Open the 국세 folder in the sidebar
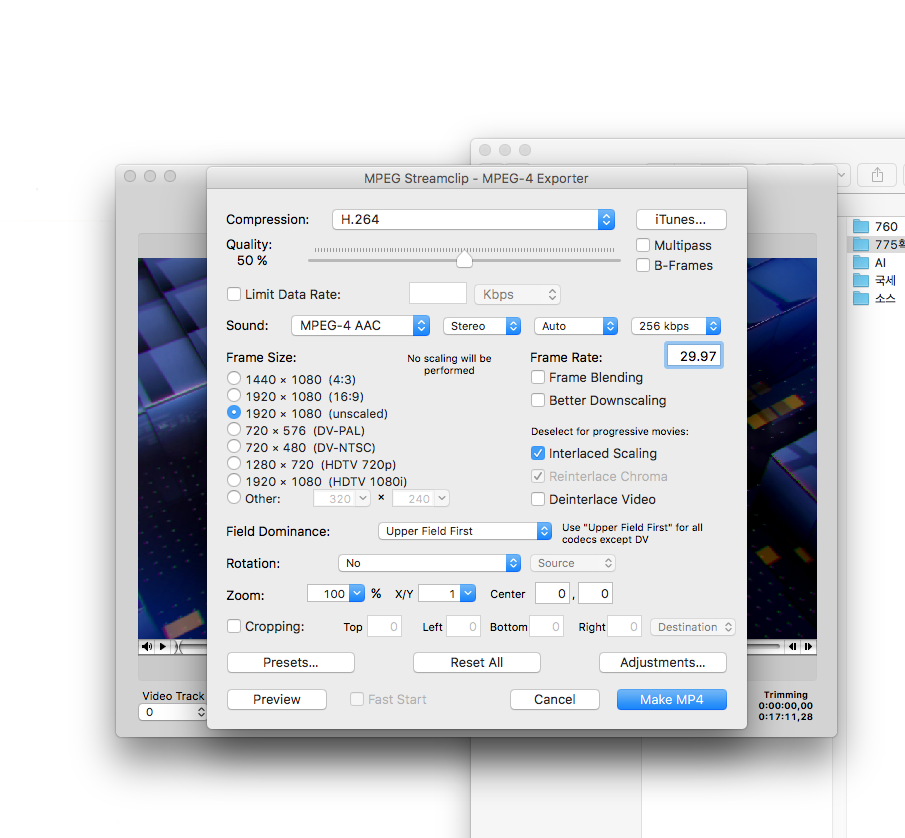 point(886,281)
